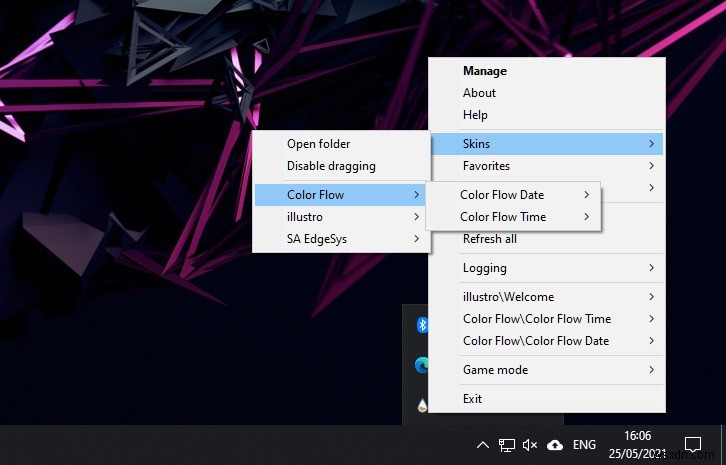Screen dimensions: 726x465
Task: Open Color Flow\Color Flow Date entry
Action: (x=547, y=341)
